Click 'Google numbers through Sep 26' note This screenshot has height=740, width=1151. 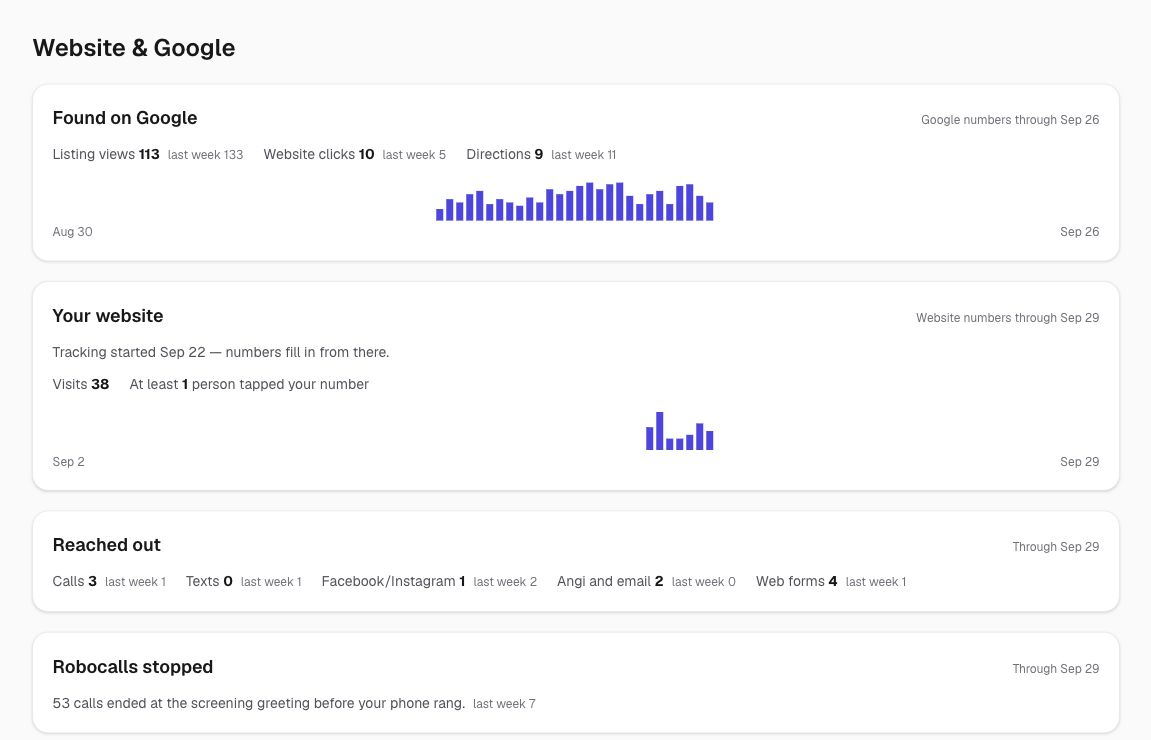(x=1009, y=120)
